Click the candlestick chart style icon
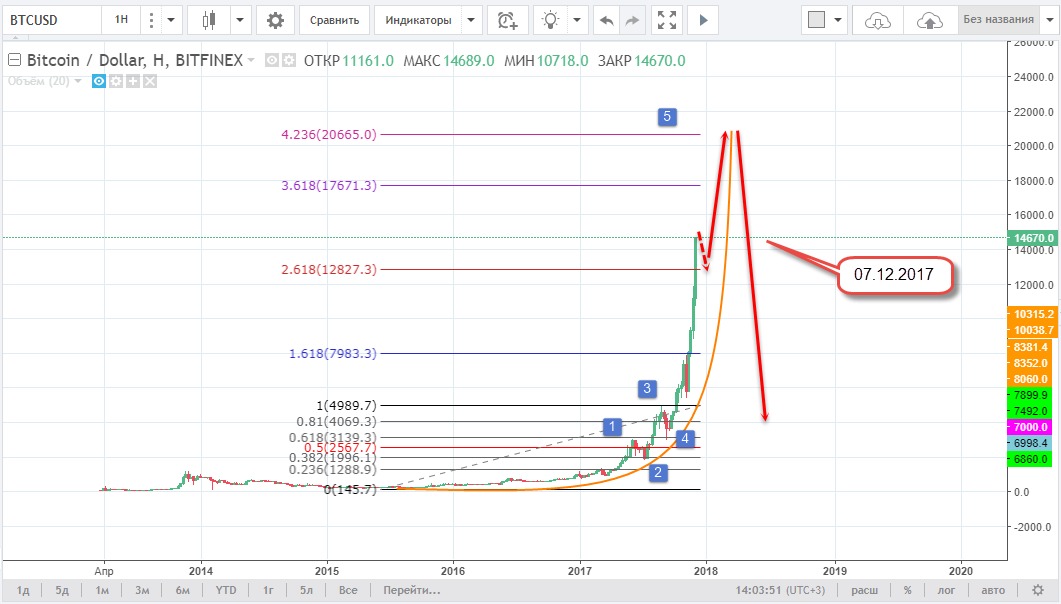Image resolution: width=1061 pixels, height=604 pixels. [209, 20]
